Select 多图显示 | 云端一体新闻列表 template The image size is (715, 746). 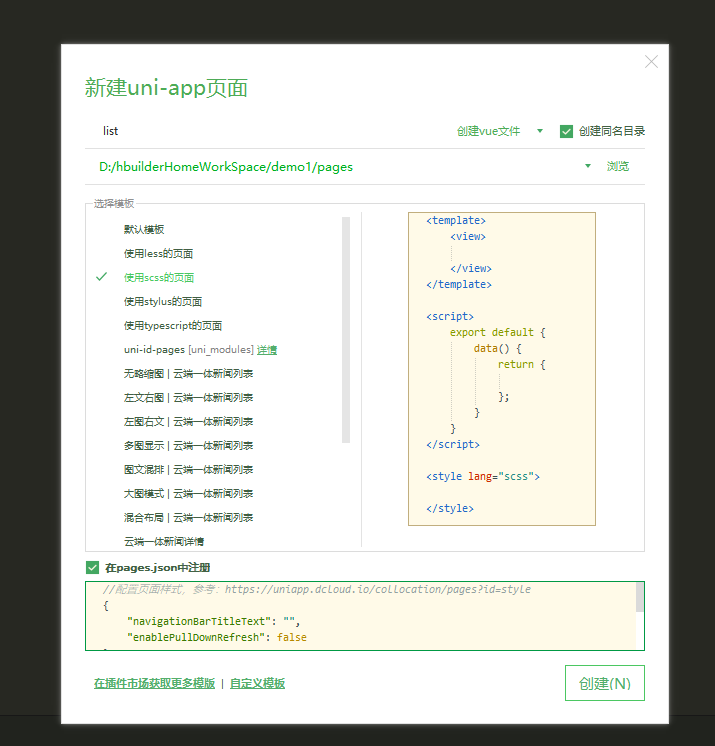coord(188,445)
